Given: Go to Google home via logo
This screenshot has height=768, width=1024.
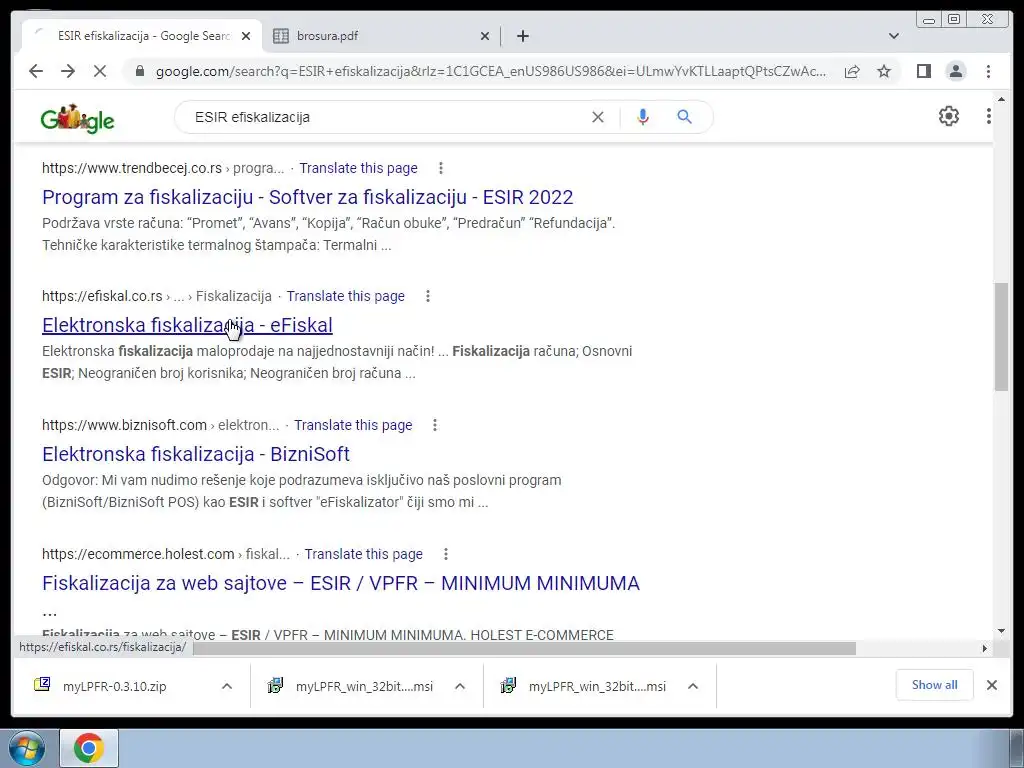Looking at the screenshot, I should (x=77, y=118).
